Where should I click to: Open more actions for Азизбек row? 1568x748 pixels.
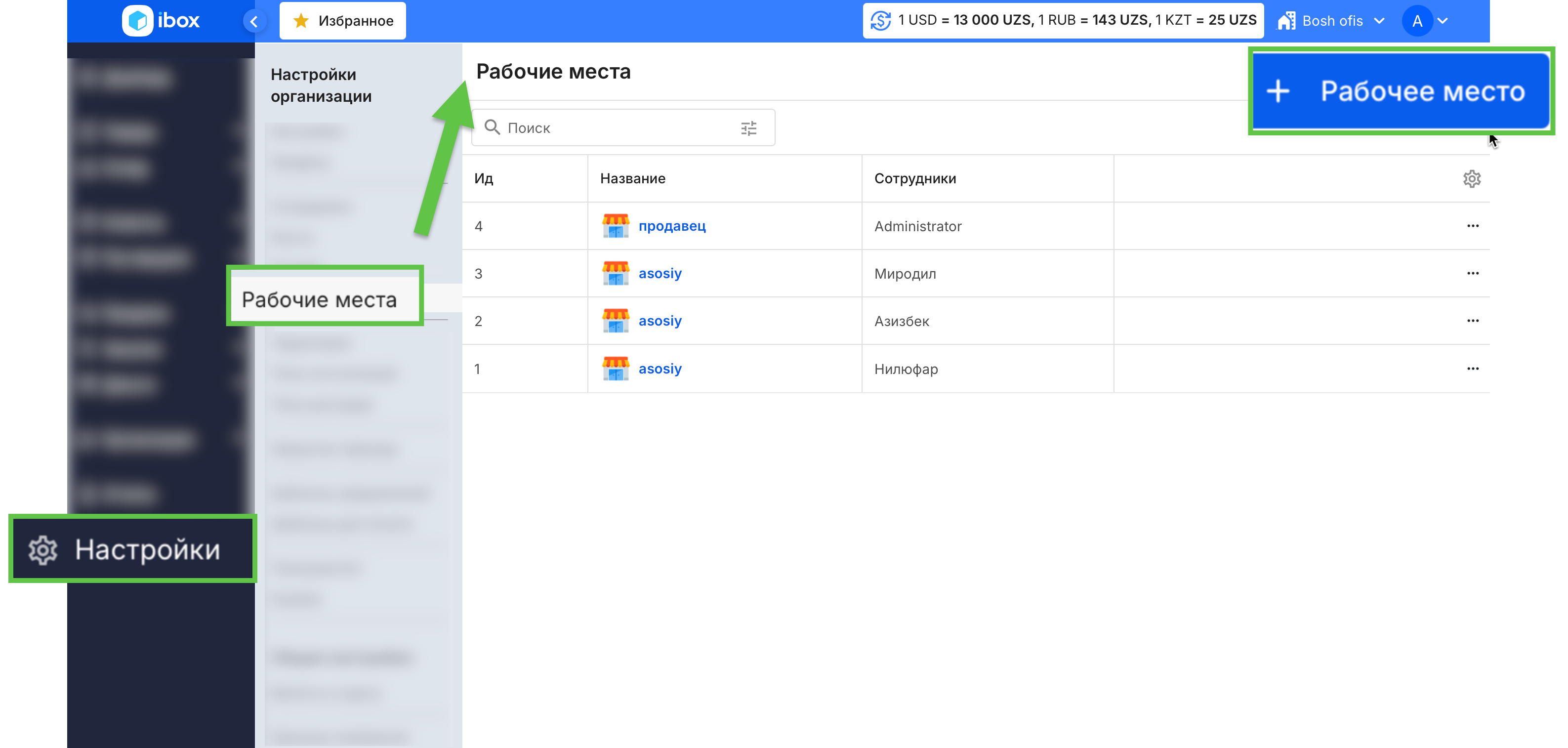pos(1473,321)
